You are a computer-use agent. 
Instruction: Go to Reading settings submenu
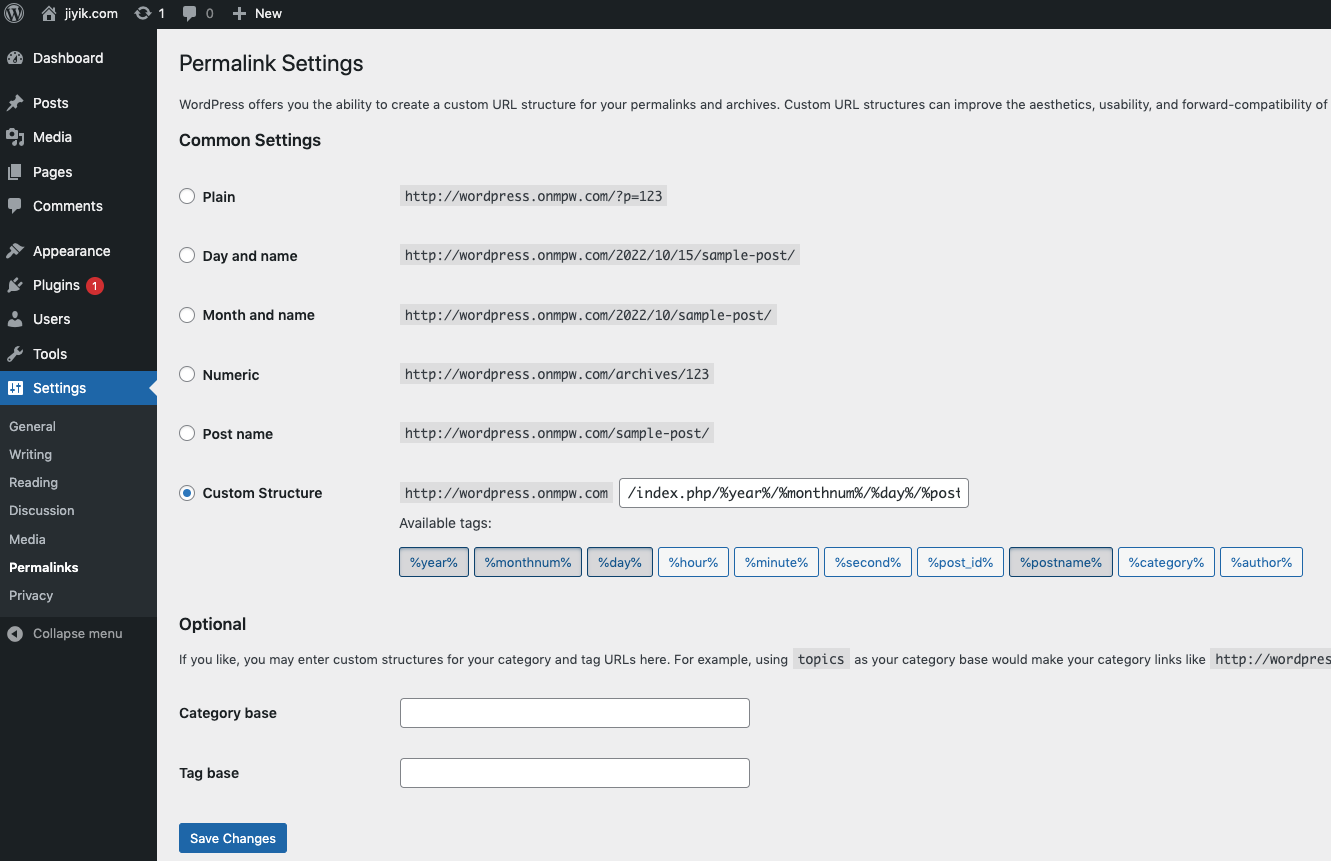[x=33, y=482]
